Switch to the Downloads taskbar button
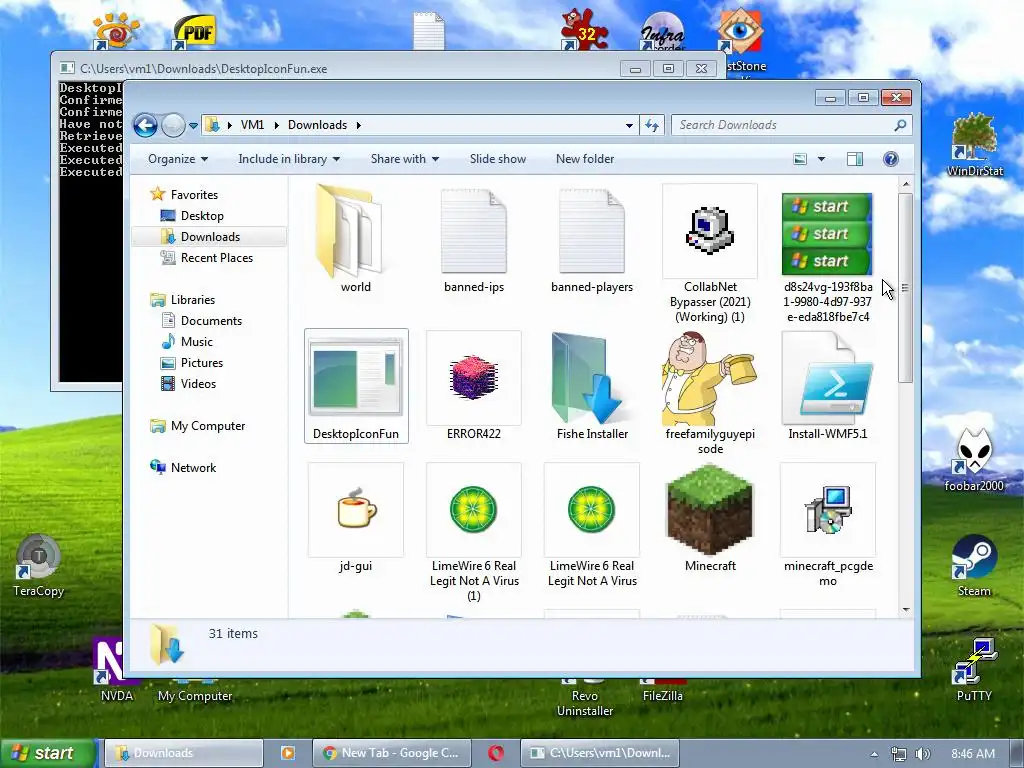The image size is (1024, 768). click(184, 753)
